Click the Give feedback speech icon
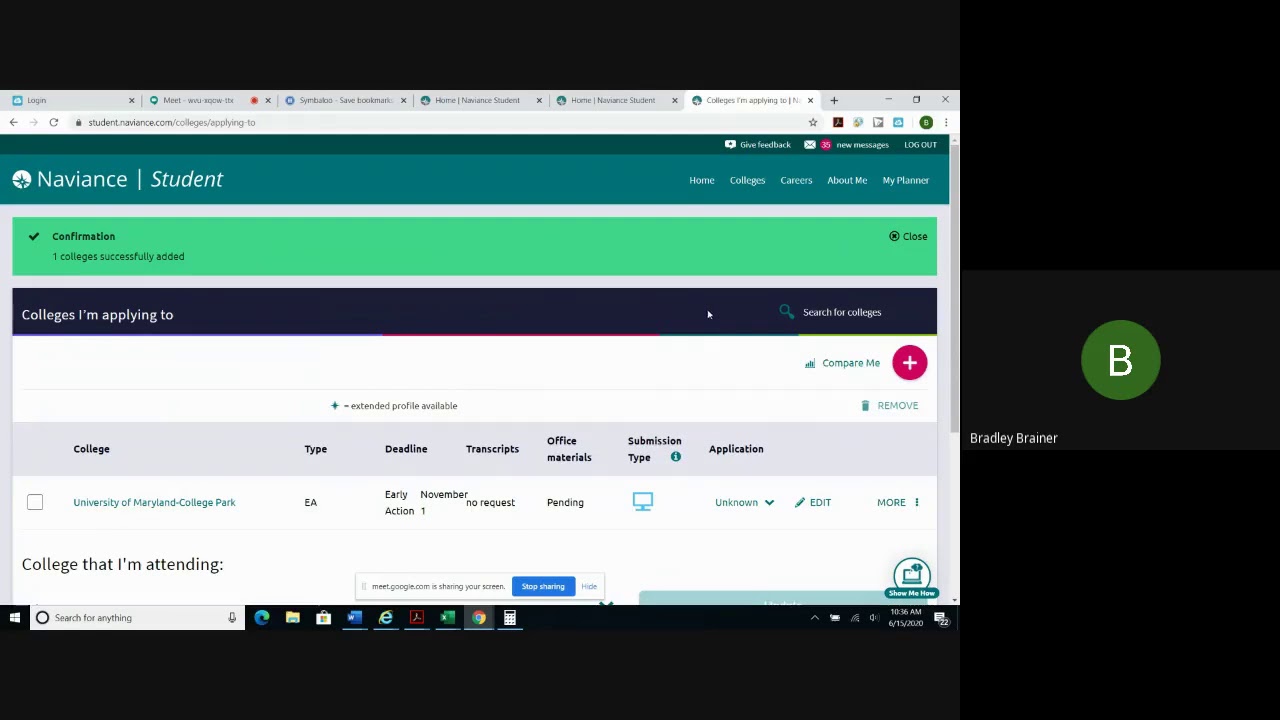Image resolution: width=1280 pixels, height=720 pixels. pos(730,145)
